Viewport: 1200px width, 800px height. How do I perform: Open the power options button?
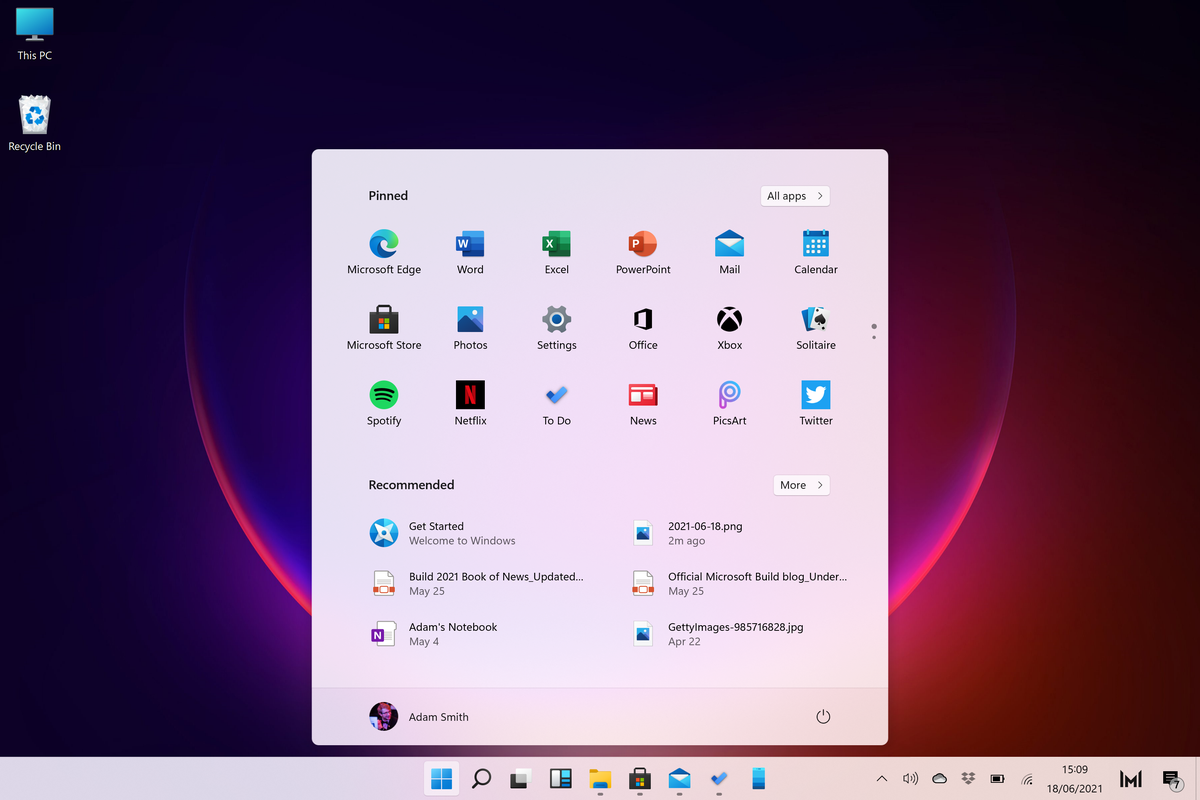823,717
